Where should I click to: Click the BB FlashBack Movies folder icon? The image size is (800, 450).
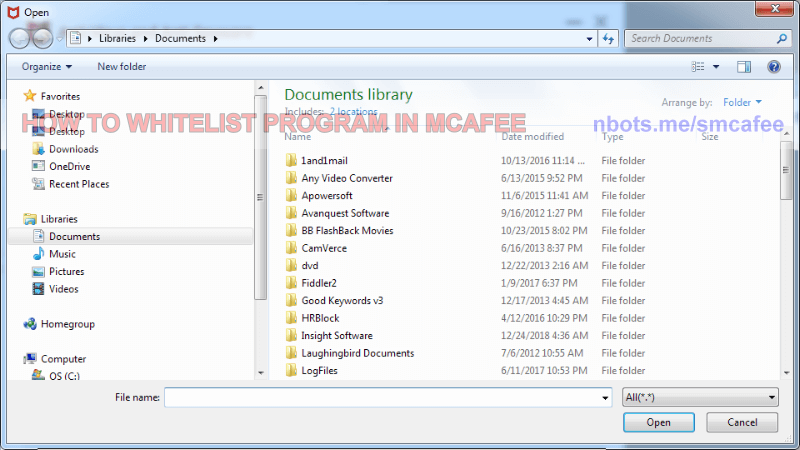(291, 231)
